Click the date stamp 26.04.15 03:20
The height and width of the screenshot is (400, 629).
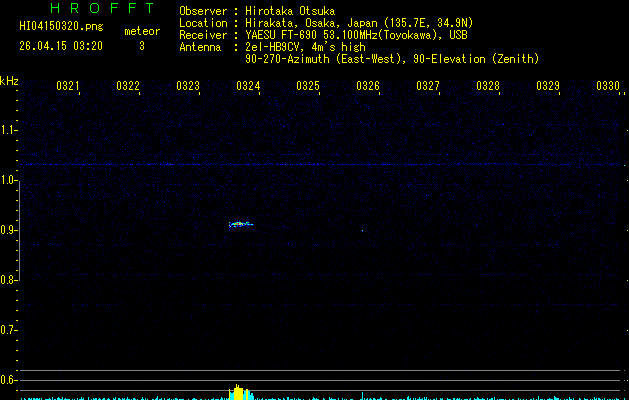point(61,46)
